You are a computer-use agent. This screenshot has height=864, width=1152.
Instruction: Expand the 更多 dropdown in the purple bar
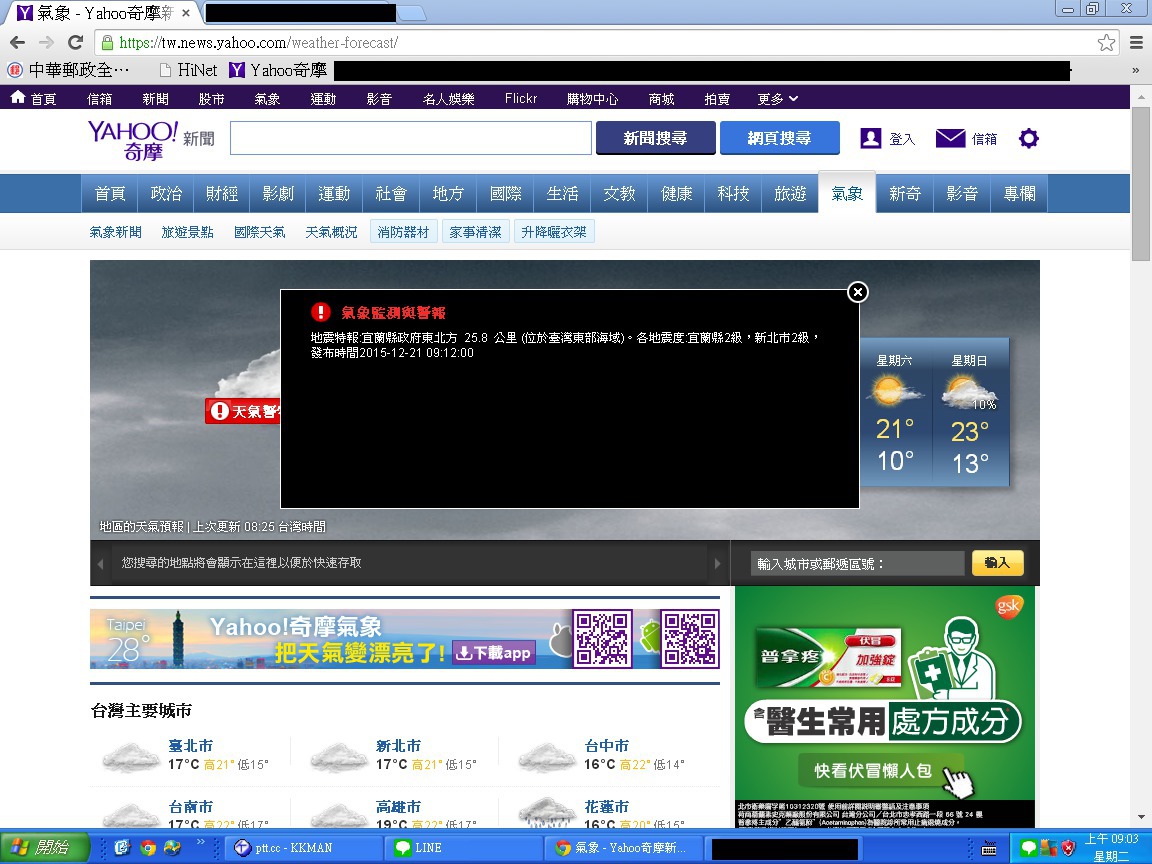tap(777, 98)
